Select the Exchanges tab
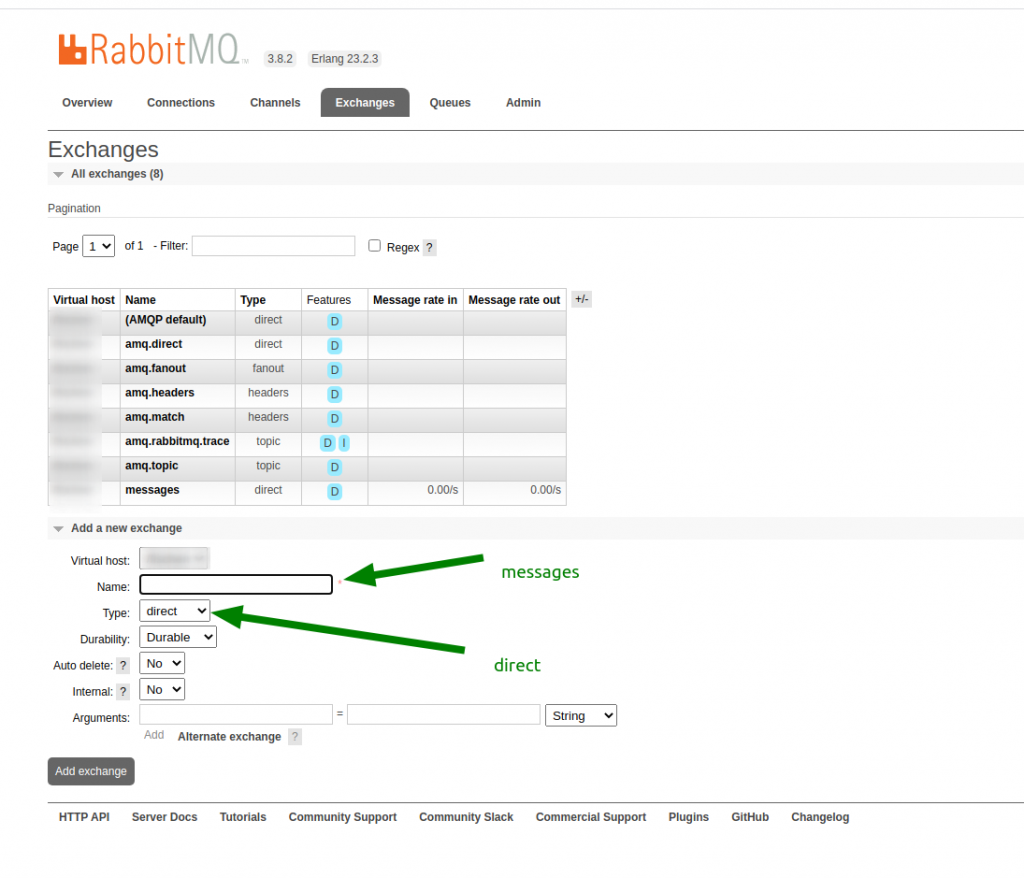 365,103
